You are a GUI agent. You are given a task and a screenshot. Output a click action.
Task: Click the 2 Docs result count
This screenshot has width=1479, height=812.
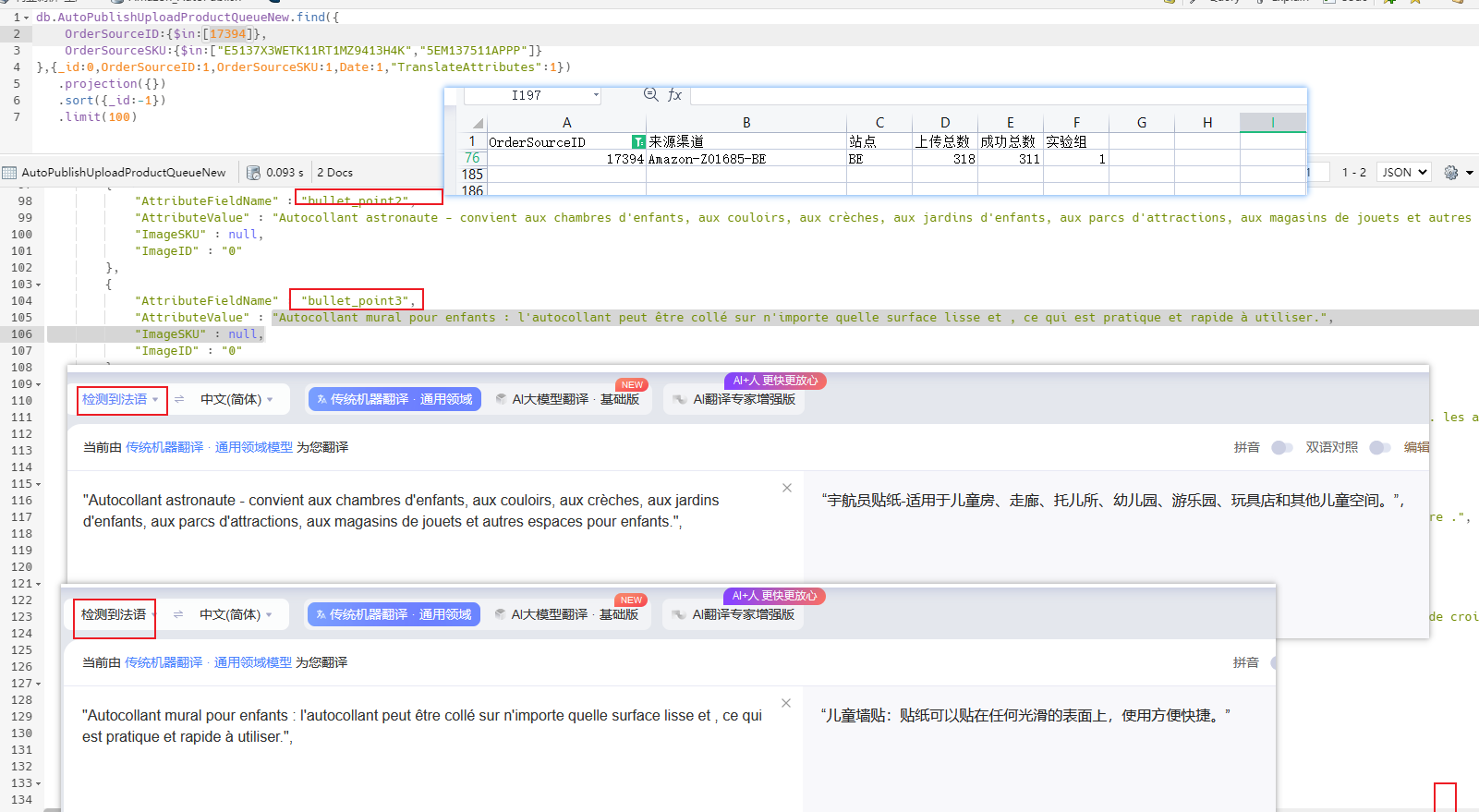(334, 173)
